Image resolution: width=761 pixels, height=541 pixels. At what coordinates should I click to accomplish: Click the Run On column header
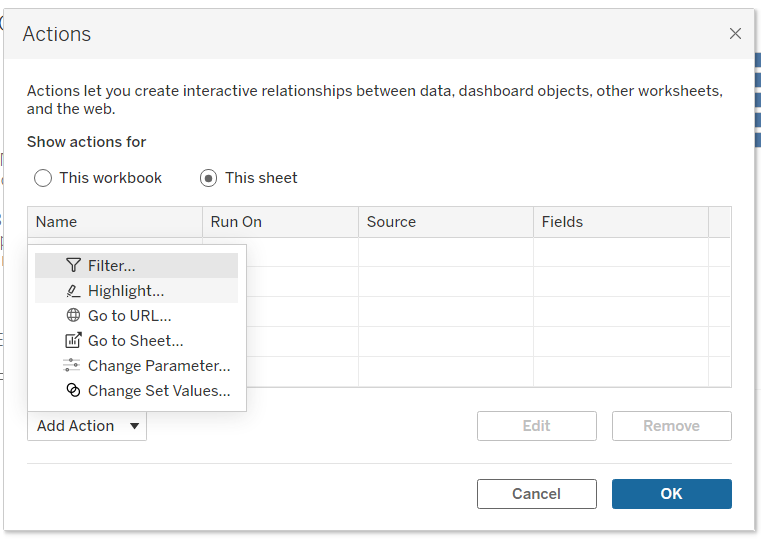click(236, 222)
